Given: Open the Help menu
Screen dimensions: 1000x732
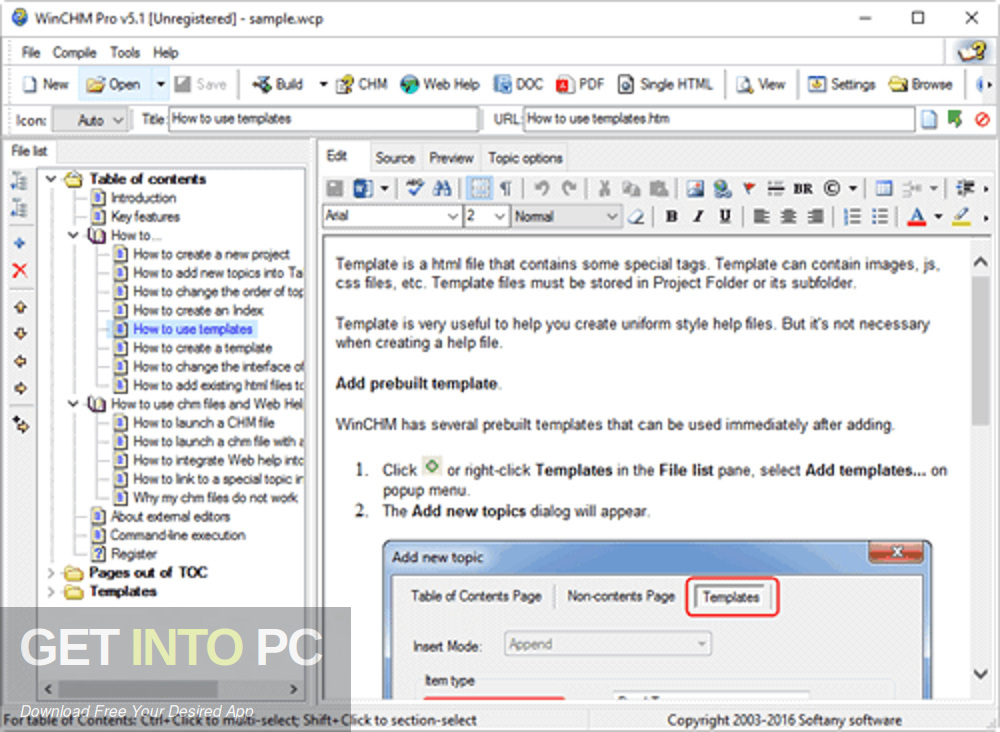Looking at the screenshot, I should (x=165, y=52).
